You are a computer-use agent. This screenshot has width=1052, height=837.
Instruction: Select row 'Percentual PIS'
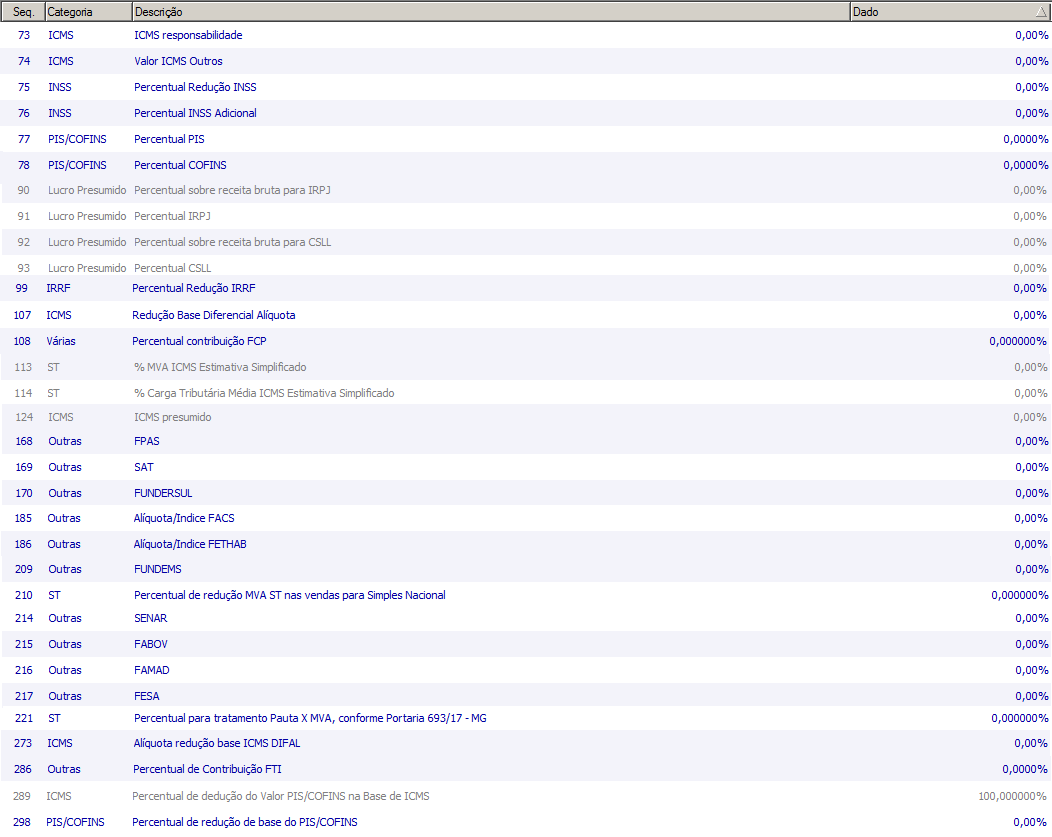click(x=526, y=139)
